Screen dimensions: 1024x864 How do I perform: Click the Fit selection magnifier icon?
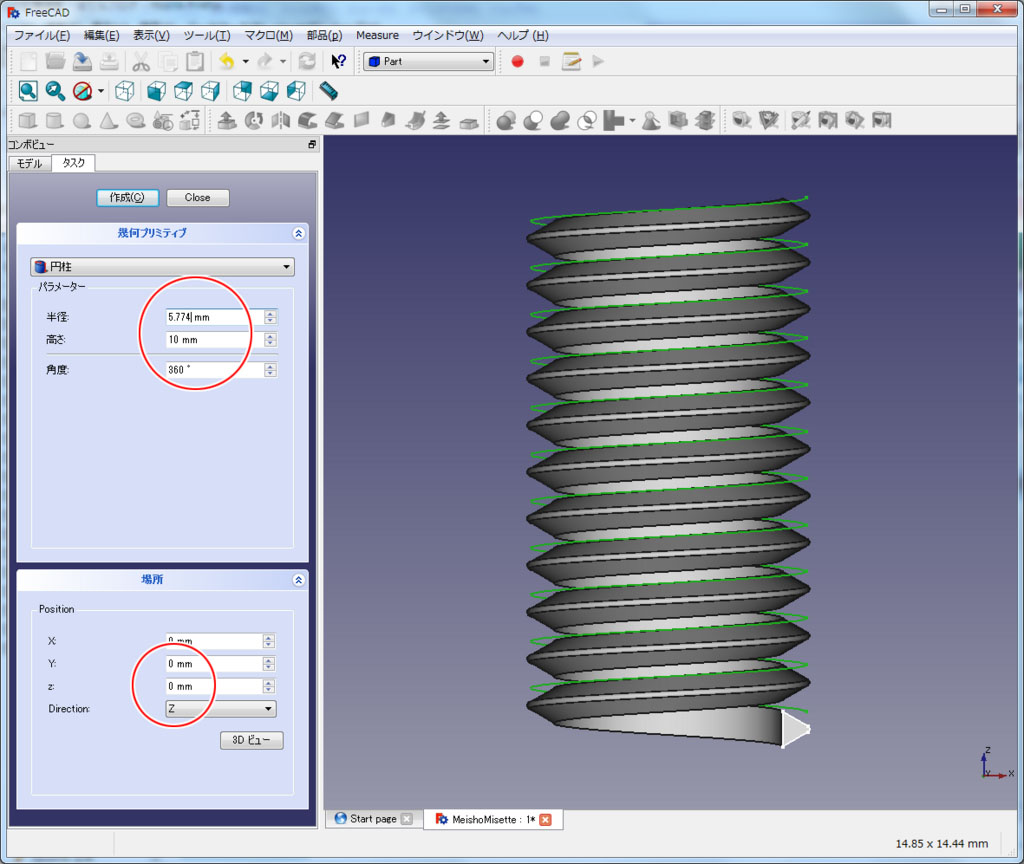[x=55, y=91]
